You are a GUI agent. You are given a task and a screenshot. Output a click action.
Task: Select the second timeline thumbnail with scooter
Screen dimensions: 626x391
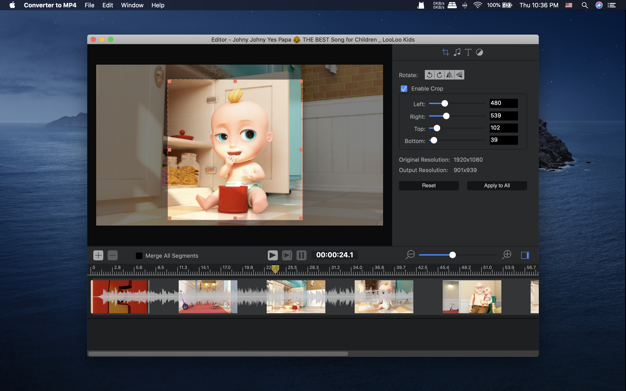click(208, 296)
